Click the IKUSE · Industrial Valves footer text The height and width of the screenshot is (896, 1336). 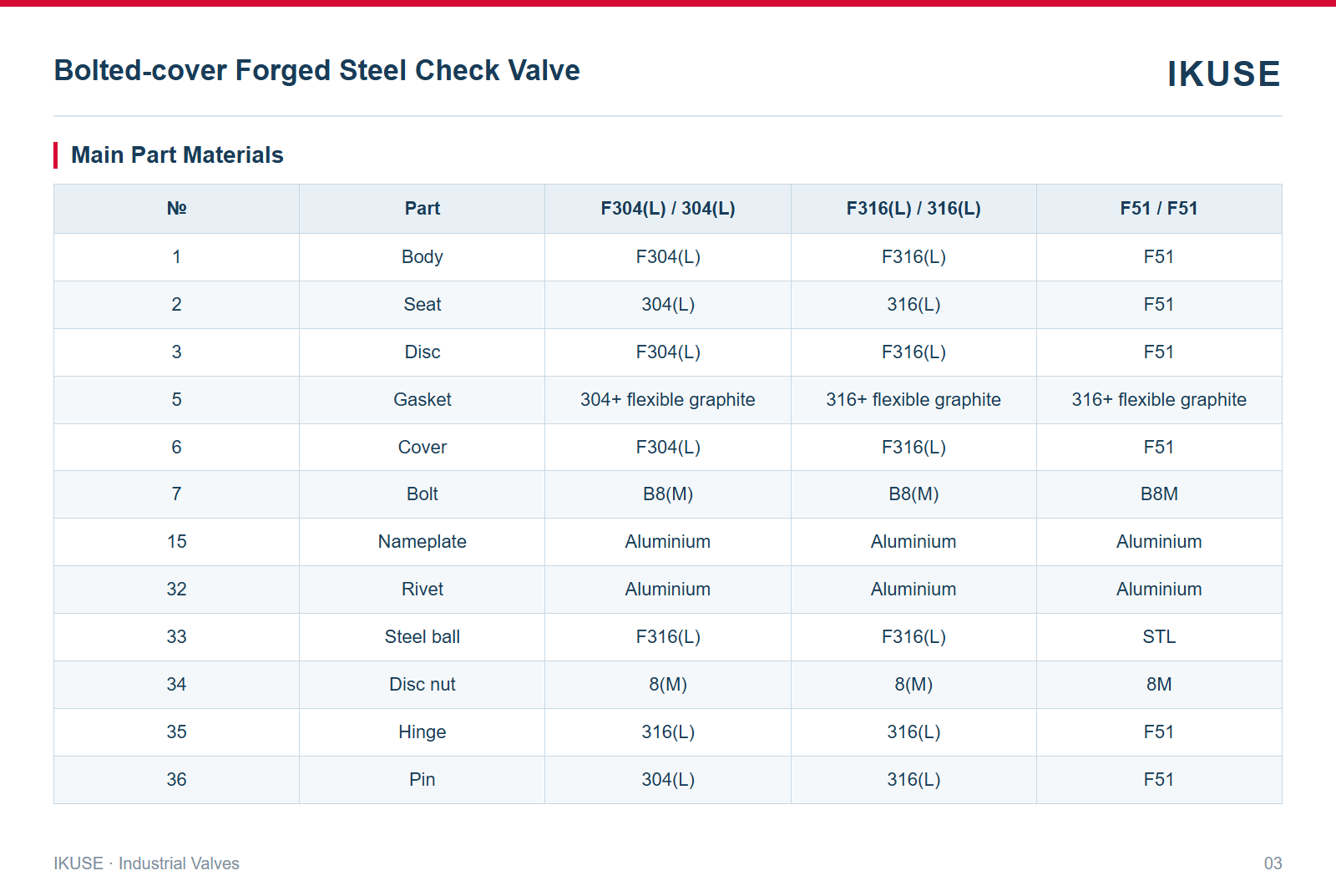[x=146, y=863]
